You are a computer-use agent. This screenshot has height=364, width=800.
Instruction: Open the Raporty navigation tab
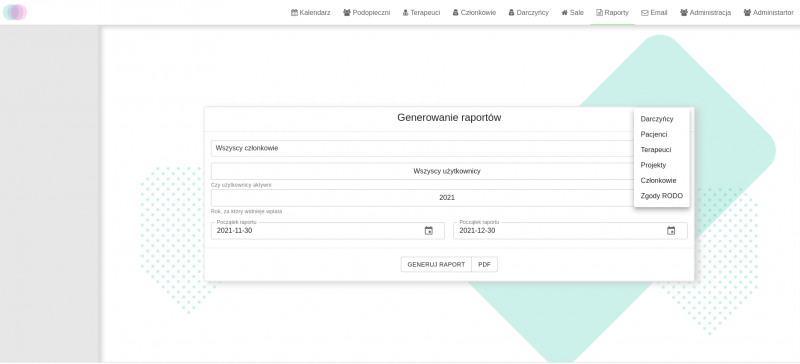coord(612,12)
